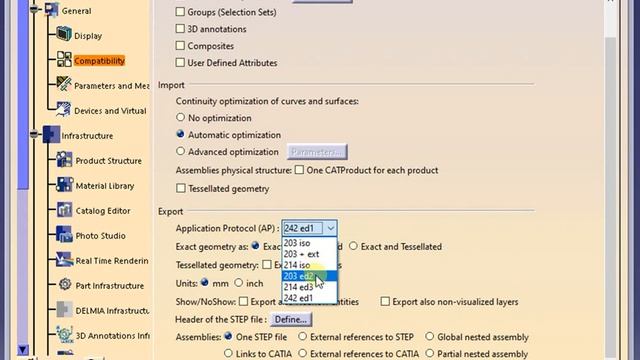Enable Tessellated geometry import checkbox

pos(180,188)
